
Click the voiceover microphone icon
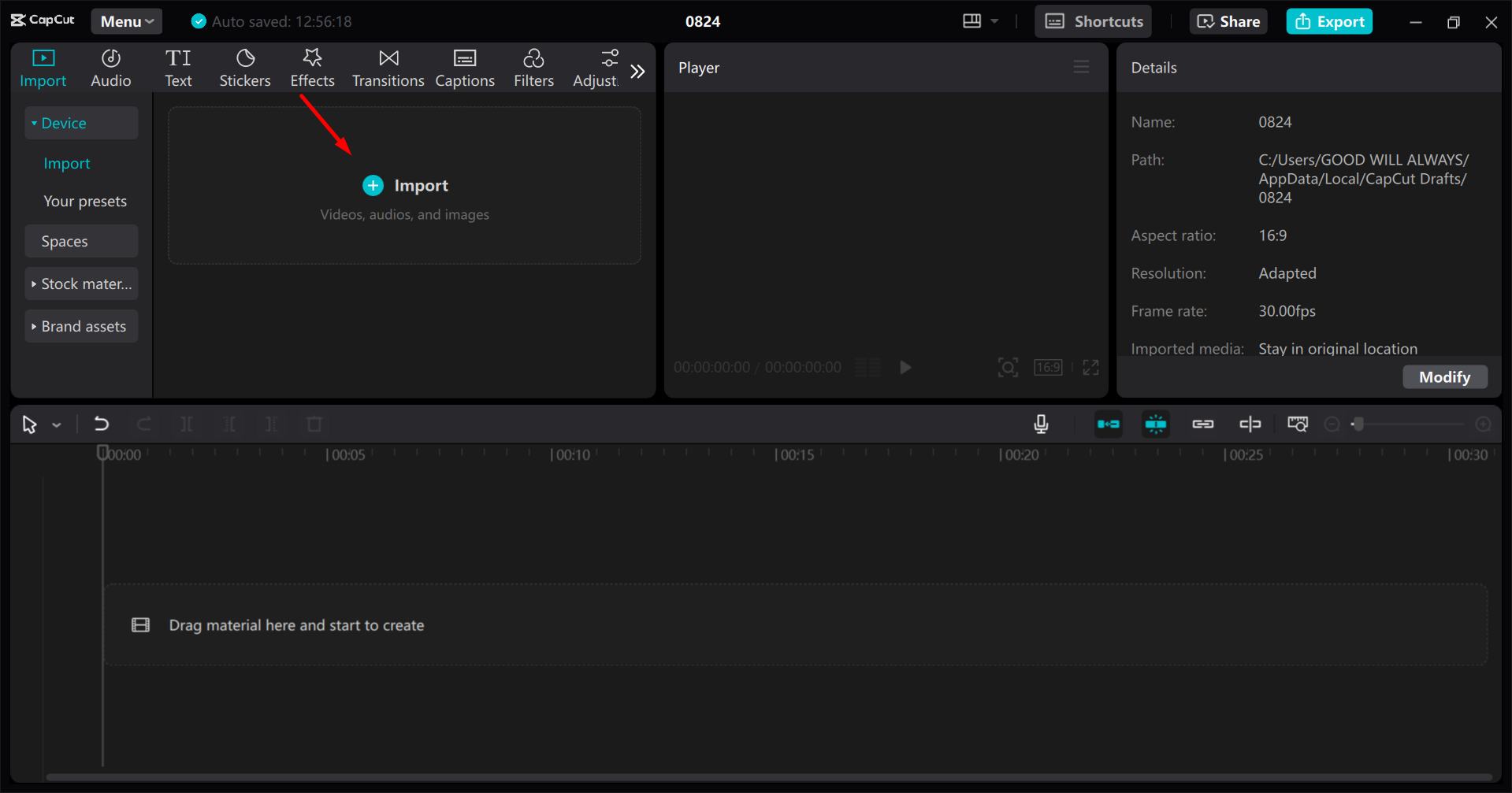pos(1040,424)
